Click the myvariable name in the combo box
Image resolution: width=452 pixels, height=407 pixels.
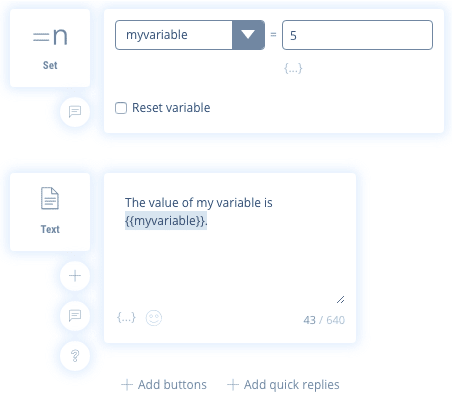[x=157, y=35]
